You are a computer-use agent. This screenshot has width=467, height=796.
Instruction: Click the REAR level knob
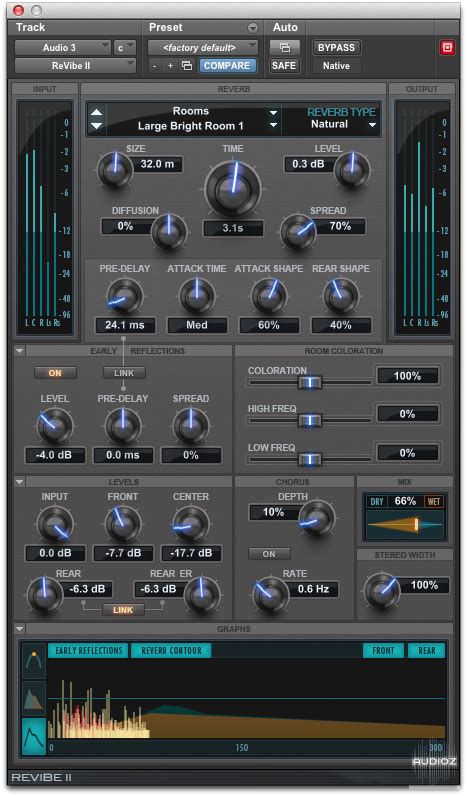[44, 594]
